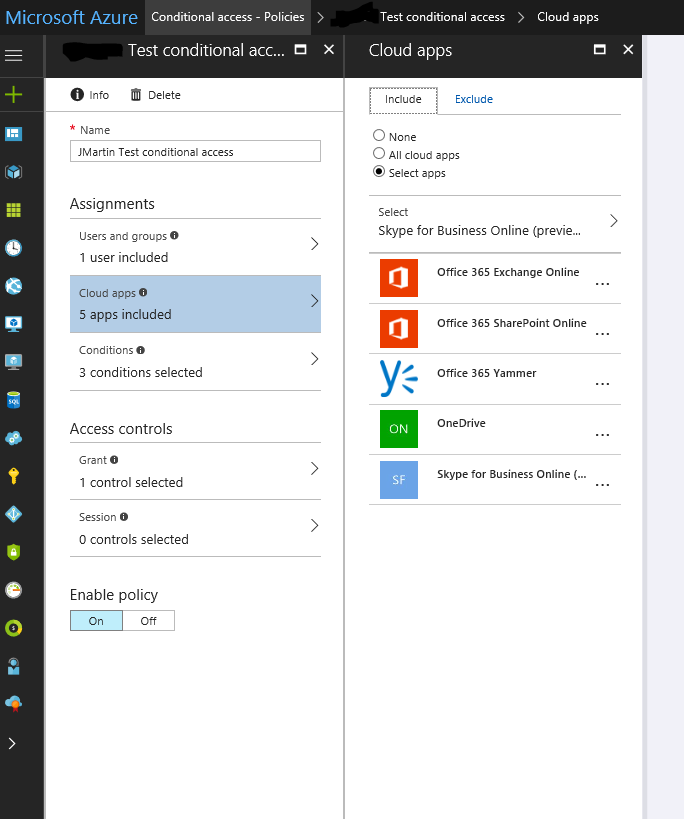Turn Enable policy On
This screenshot has width=684, height=819.
[97, 621]
